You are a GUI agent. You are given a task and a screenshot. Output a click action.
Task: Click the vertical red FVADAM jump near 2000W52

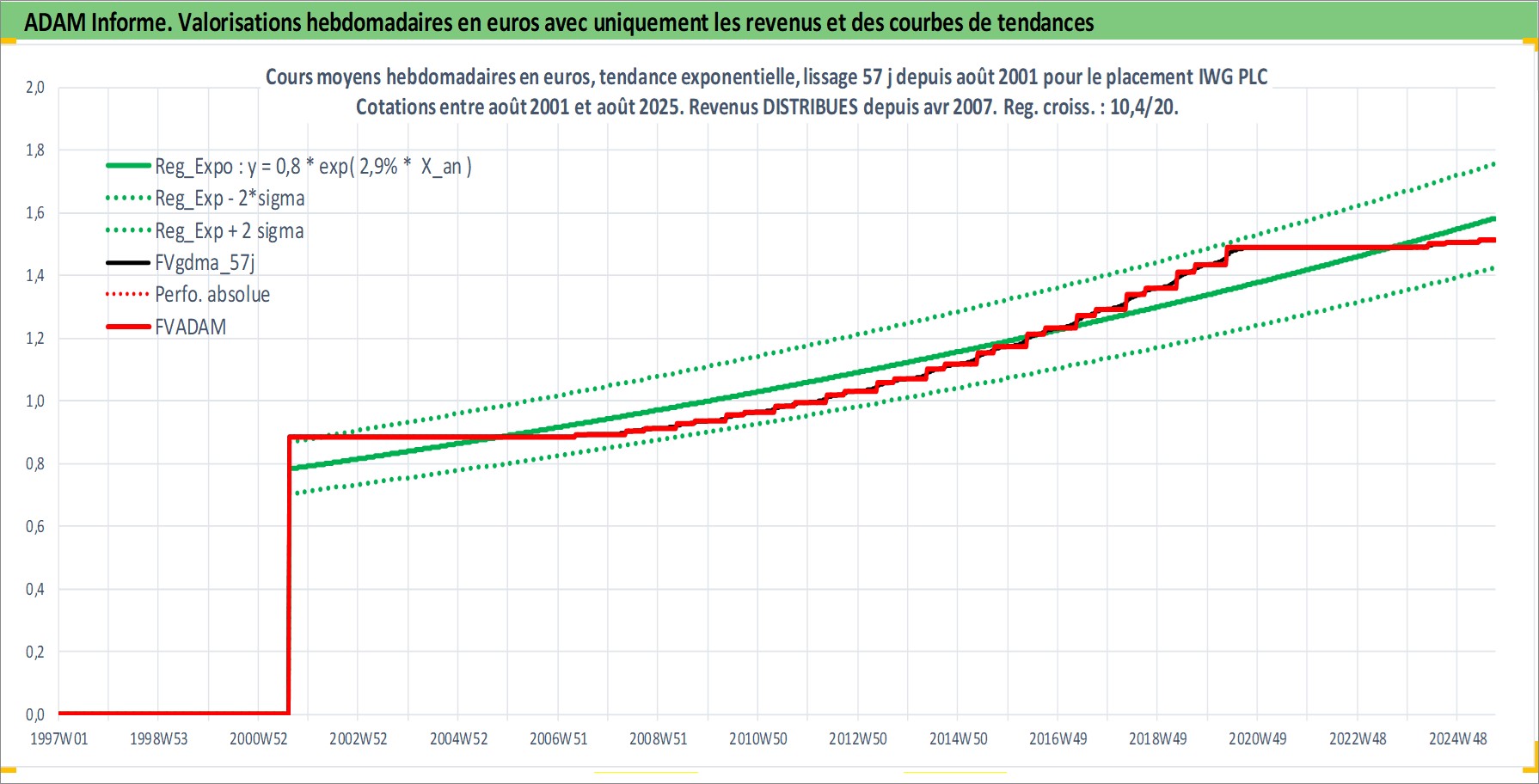click(289, 576)
